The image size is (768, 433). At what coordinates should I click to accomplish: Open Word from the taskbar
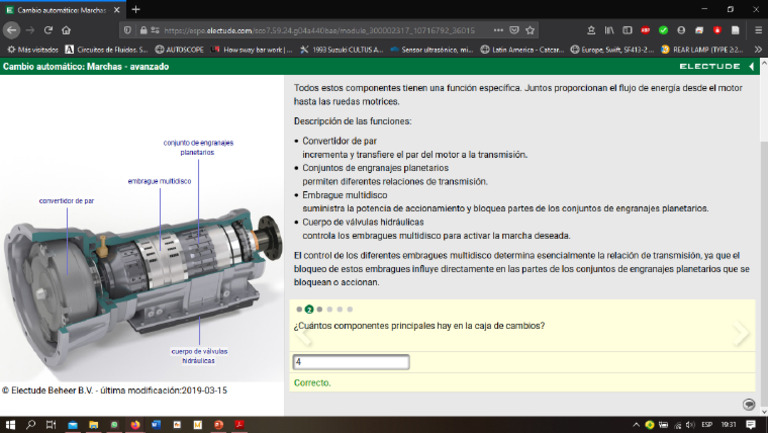click(156, 425)
